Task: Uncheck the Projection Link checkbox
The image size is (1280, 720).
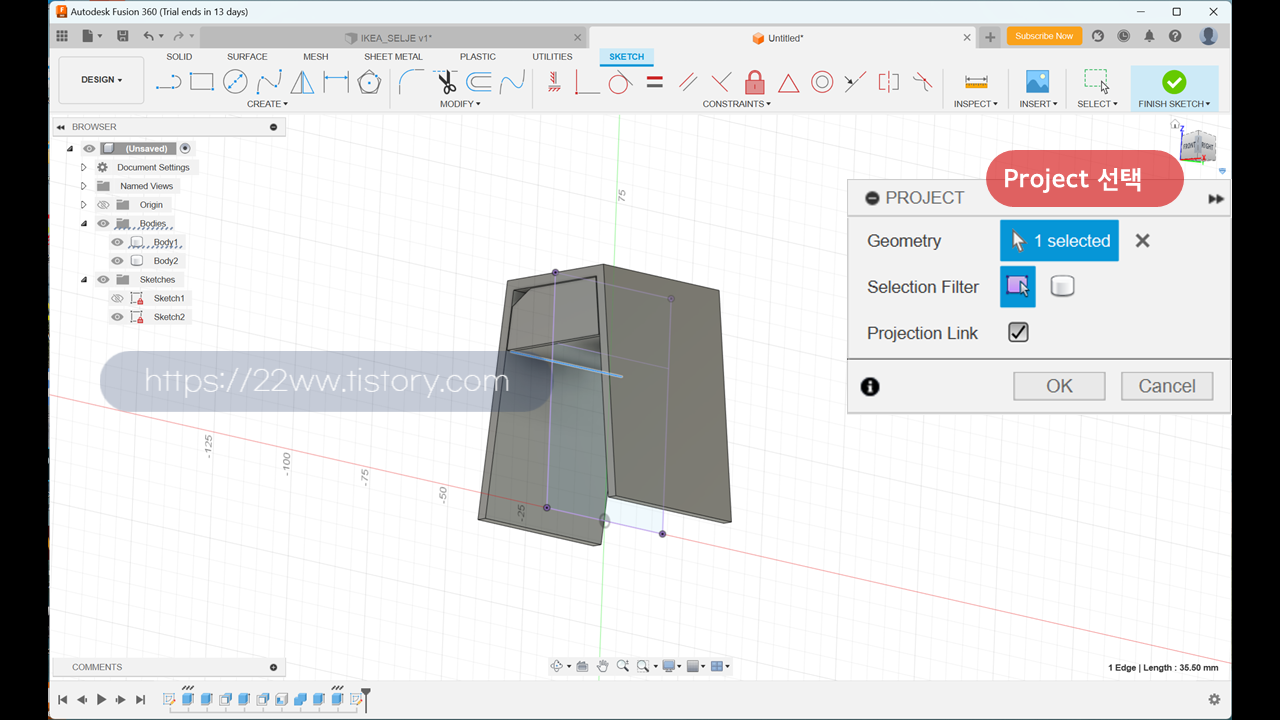Action: point(1018,333)
